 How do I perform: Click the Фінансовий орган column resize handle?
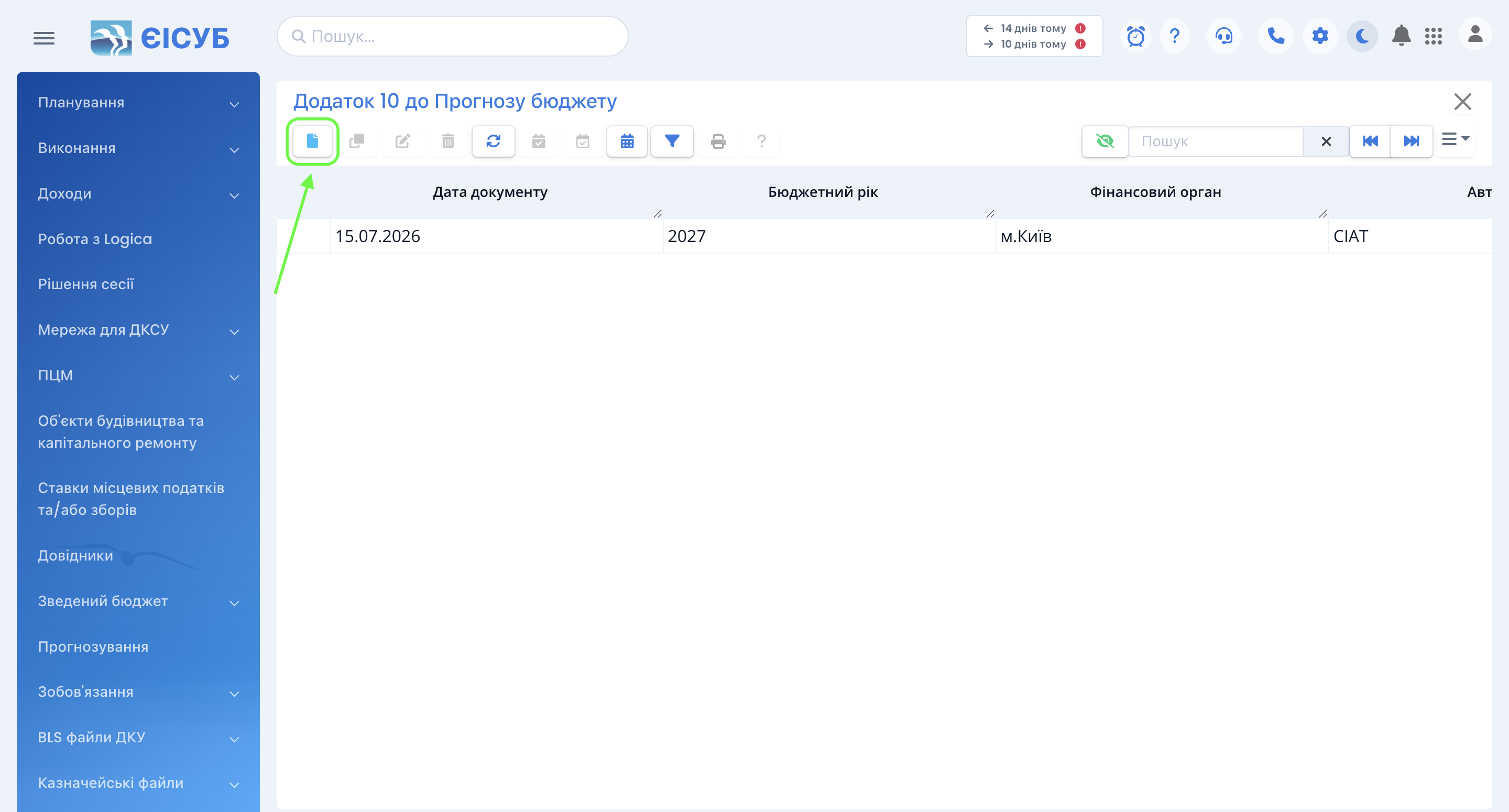(1322, 214)
